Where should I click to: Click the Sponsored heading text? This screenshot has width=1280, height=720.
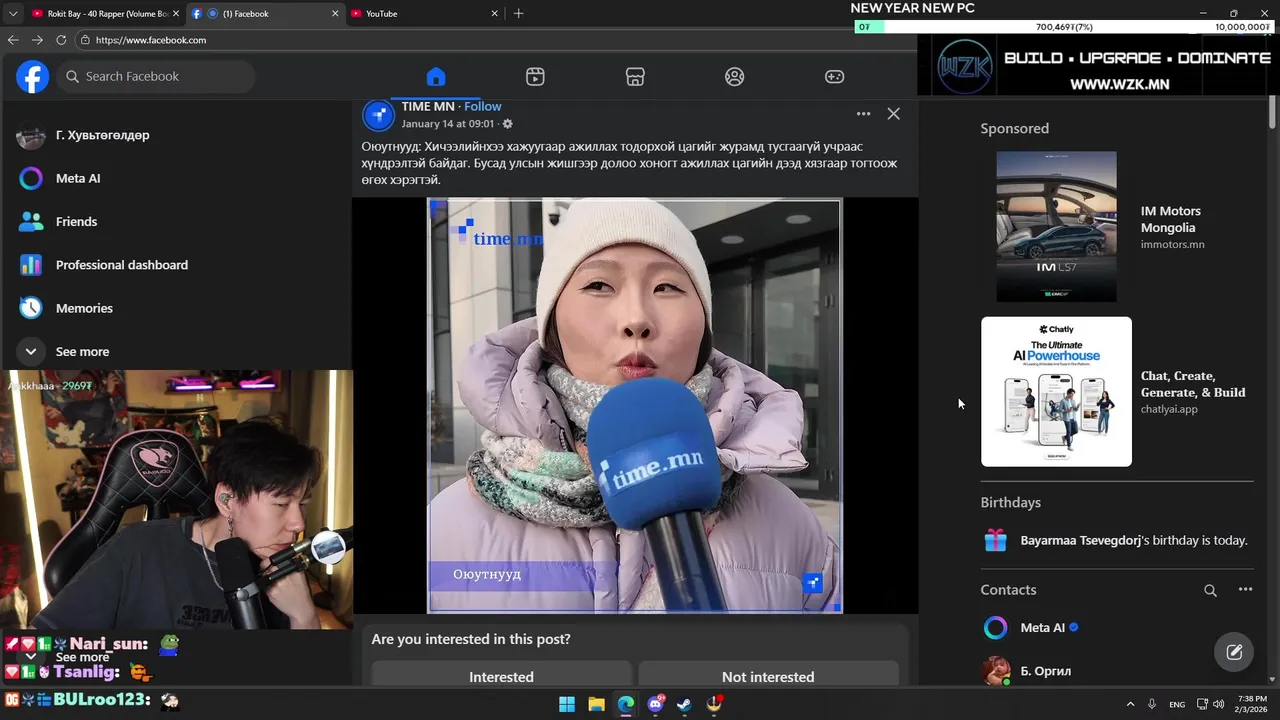1014,128
